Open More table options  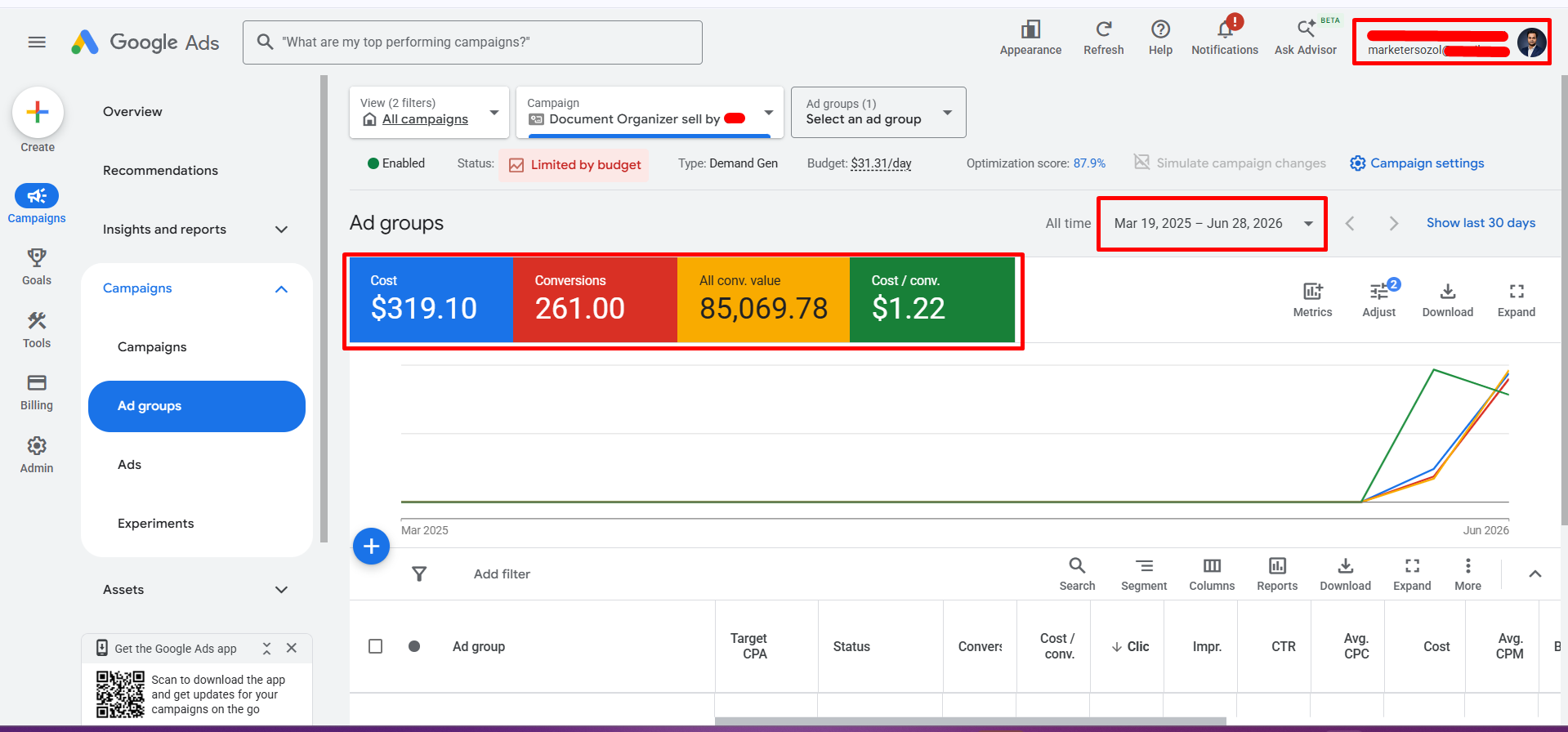click(1467, 574)
